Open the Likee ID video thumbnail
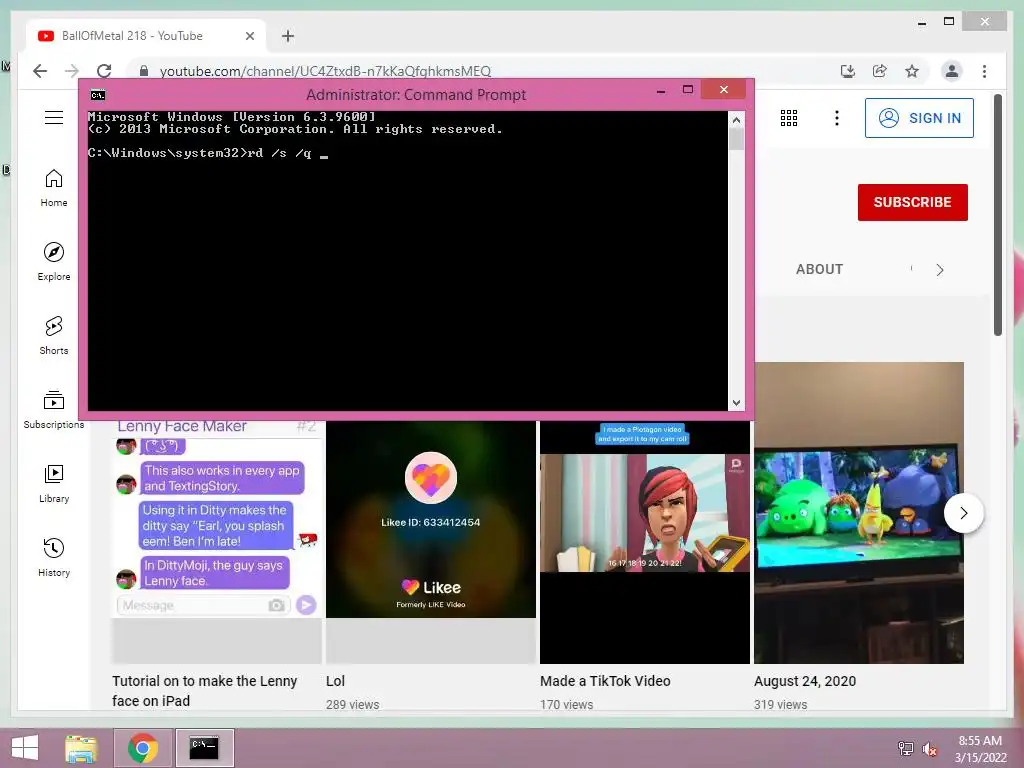1024x768 pixels. 431,542
